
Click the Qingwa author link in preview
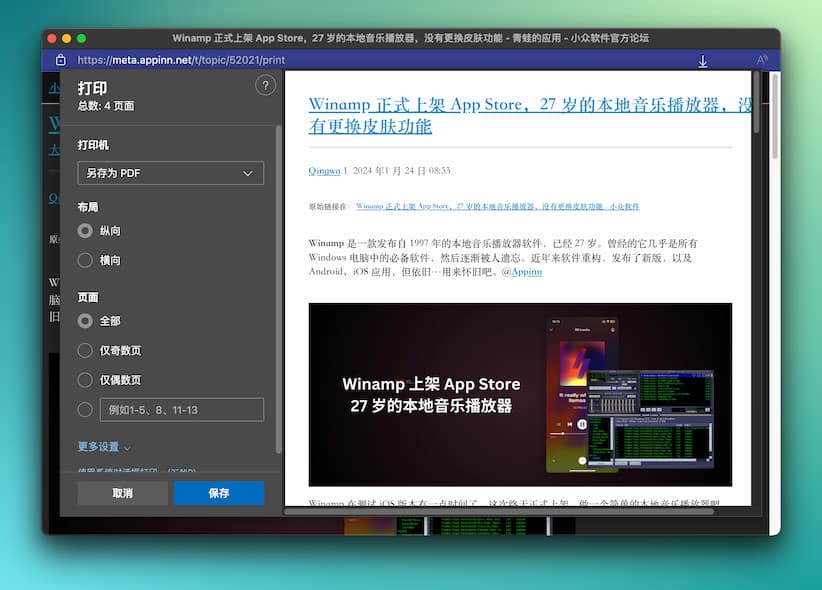324,171
